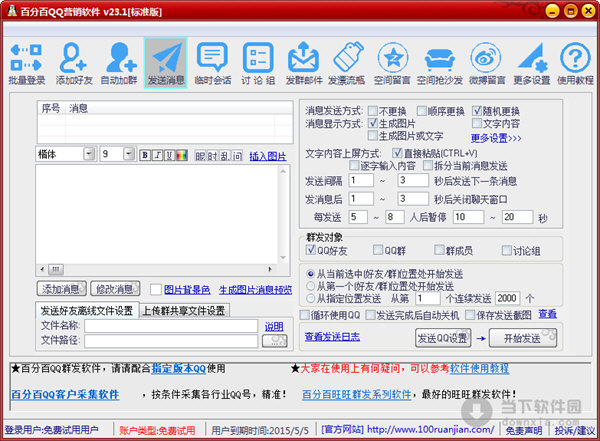This screenshot has height=441, width=600.
Task: Uncheck the 随机更换 option
Action: [x=476, y=111]
